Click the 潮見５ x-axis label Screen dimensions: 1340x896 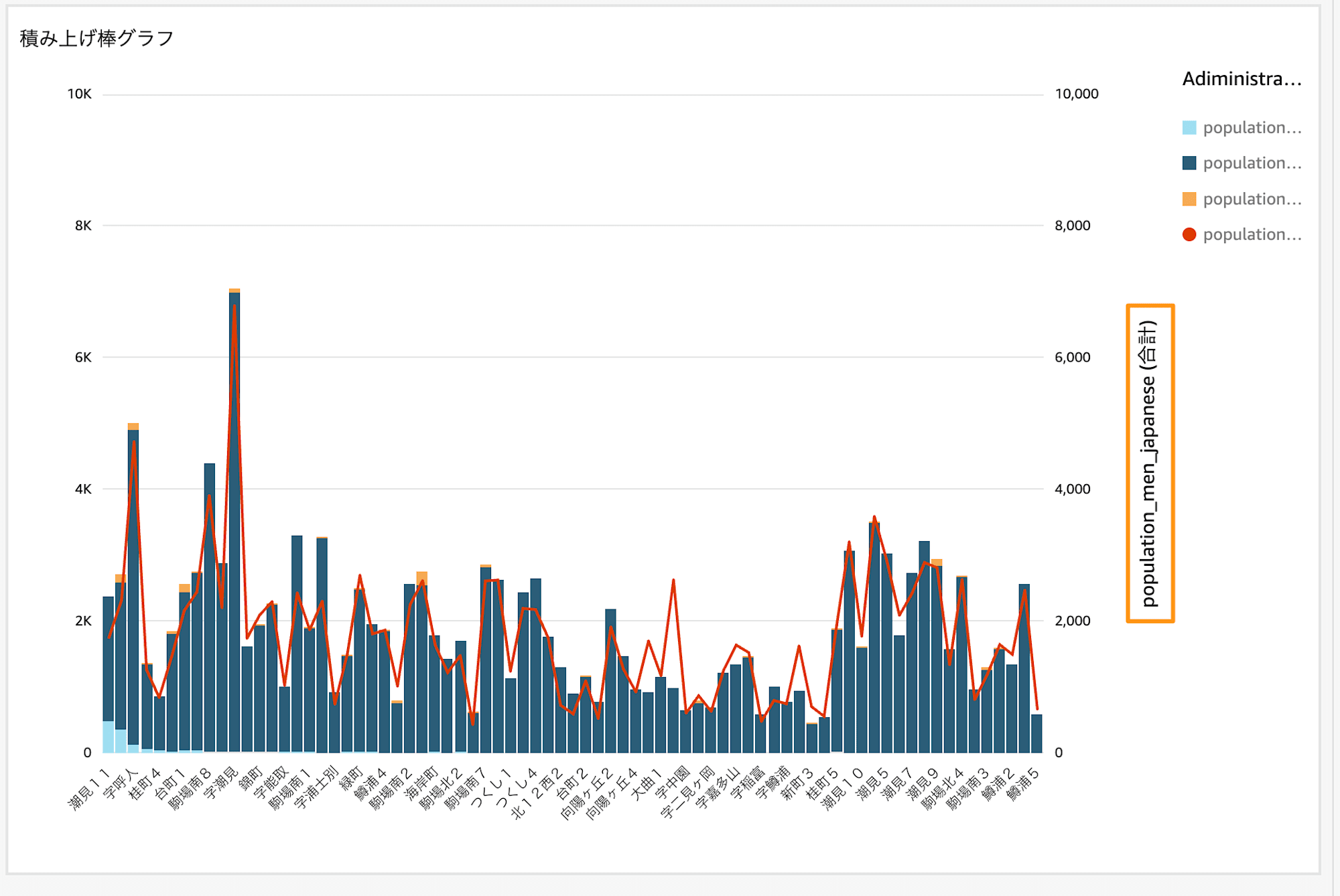click(872, 783)
